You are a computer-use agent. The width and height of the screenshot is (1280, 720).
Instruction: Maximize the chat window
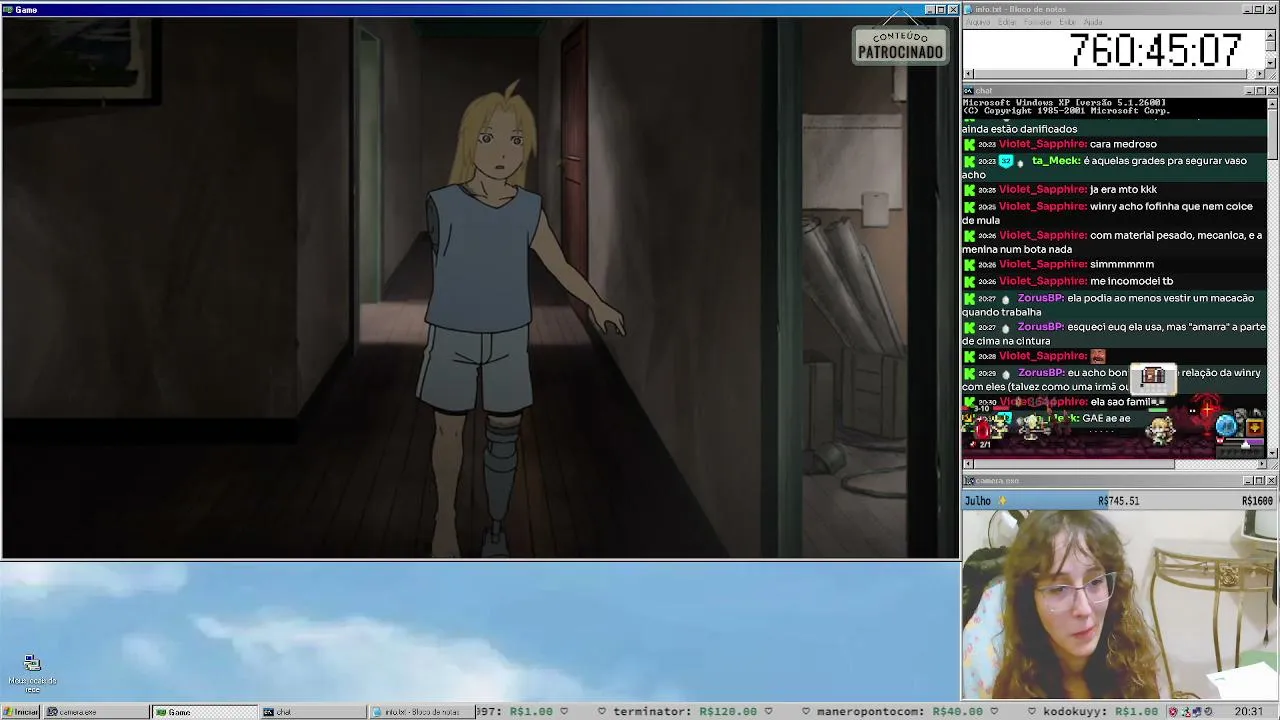tap(1259, 91)
